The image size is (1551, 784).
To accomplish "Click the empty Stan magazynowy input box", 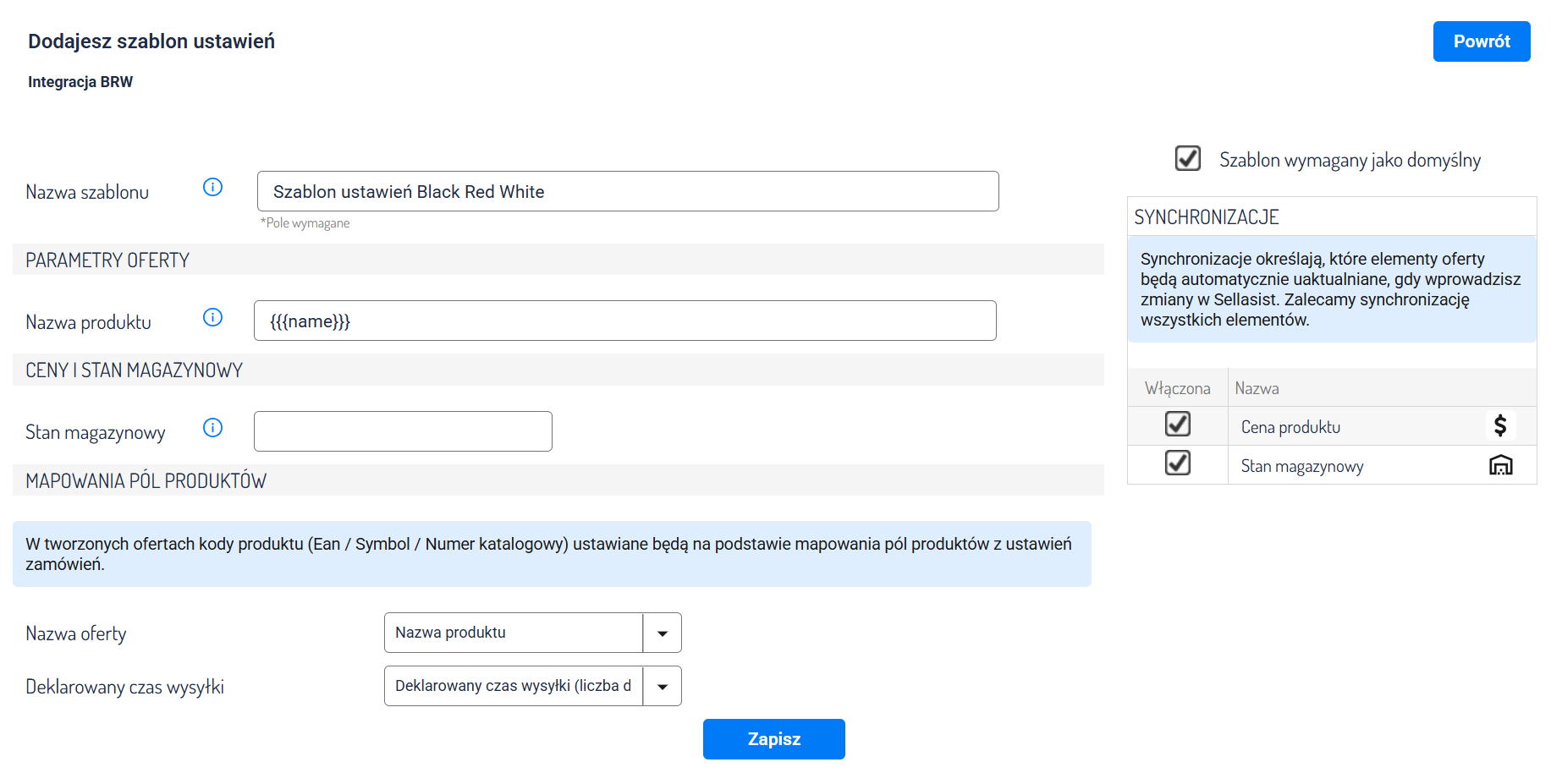I will (403, 431).
